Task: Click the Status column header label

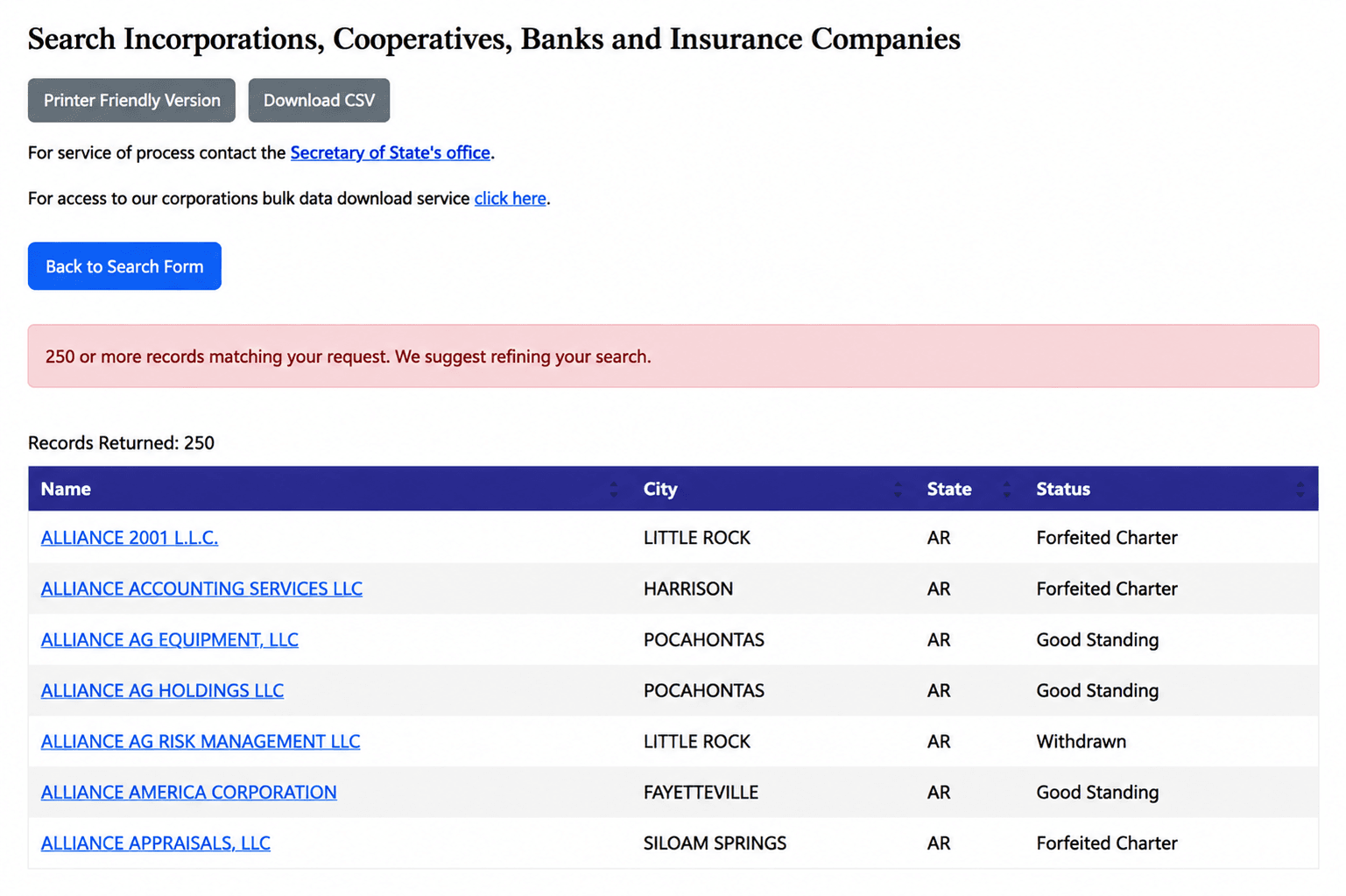Action: pyautogui.click(x=1063, y=489)
